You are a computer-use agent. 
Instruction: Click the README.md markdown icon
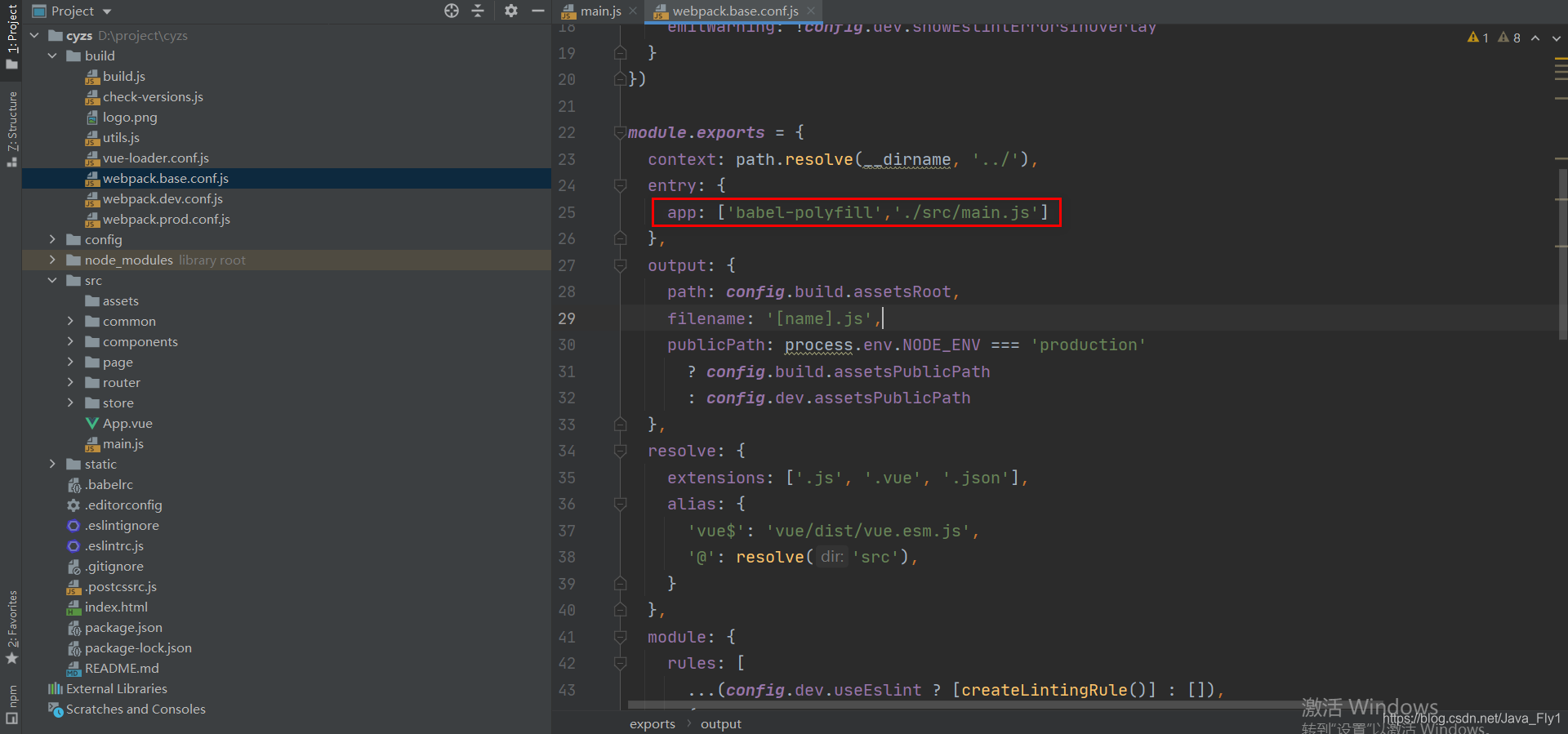[x=74, y=669]
